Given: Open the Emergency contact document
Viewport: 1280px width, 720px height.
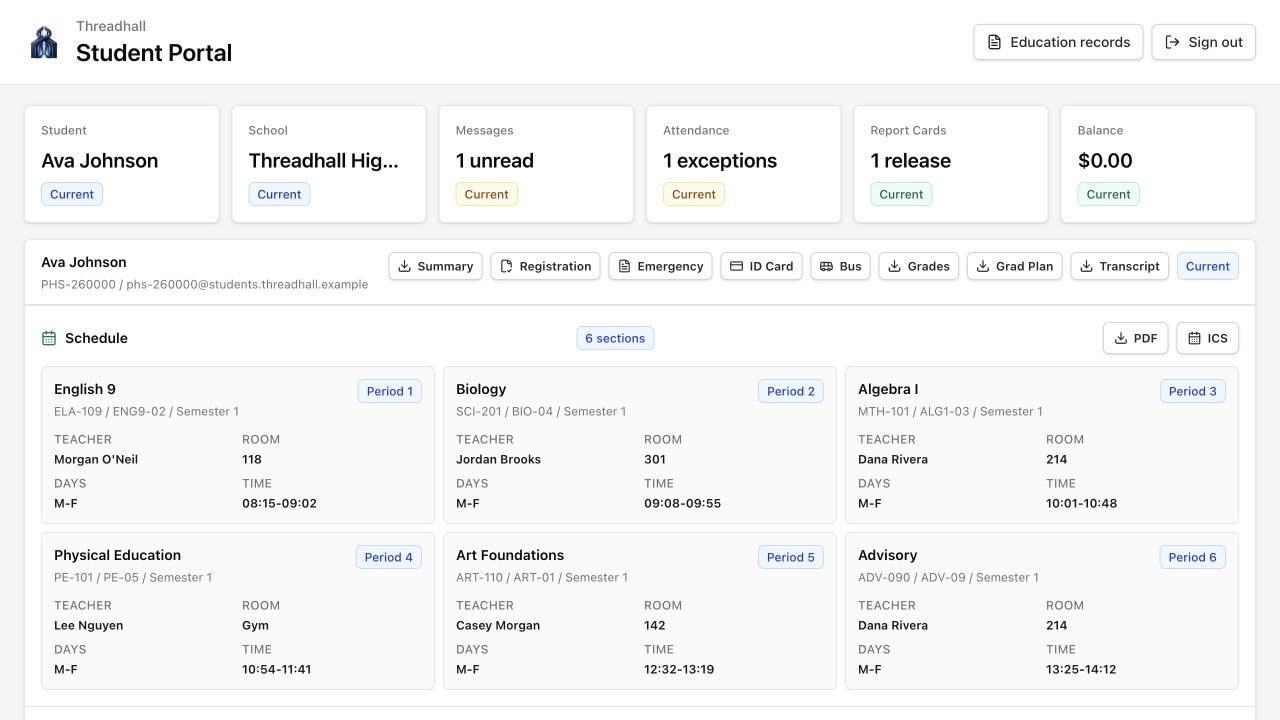Looking at the screenshot, I should pyautogui.click(x=660, y=266).
